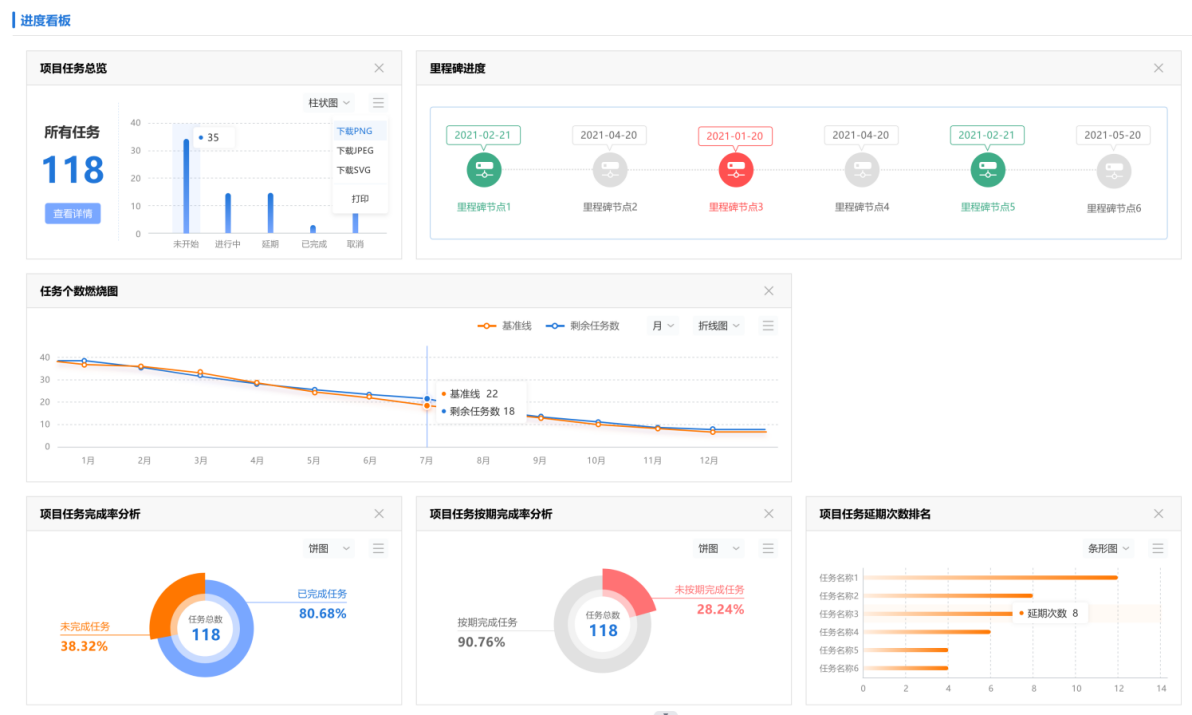Close the 项目任务按期完成率分析 panel
Viewport: 1192px width, 715px height.
[x=768, y=513]
